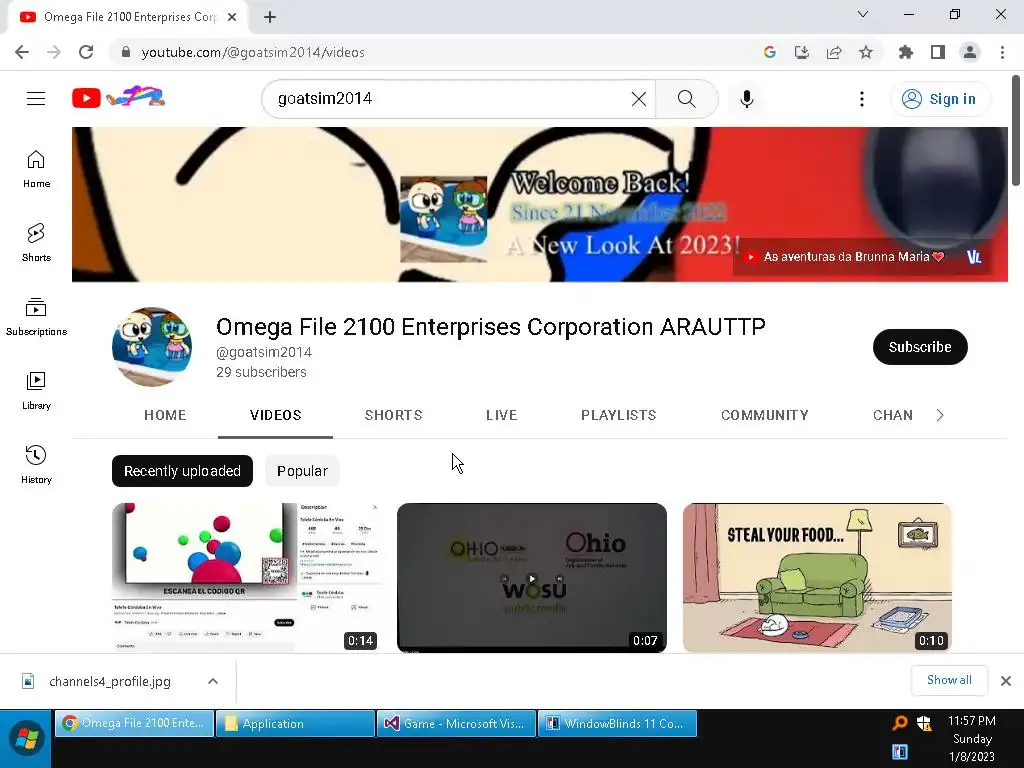The image size is (1024, 768).
Task: Share this page icon
Action: pos(834,52)
